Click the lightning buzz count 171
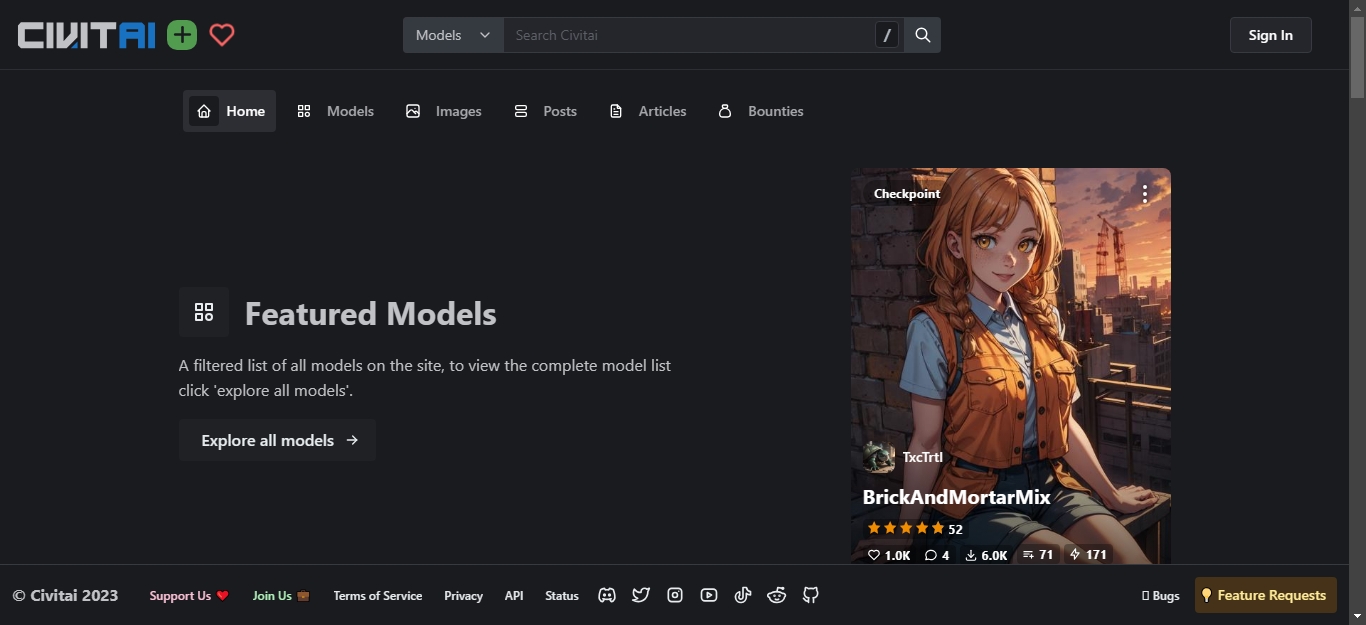 click(1088, 554)
